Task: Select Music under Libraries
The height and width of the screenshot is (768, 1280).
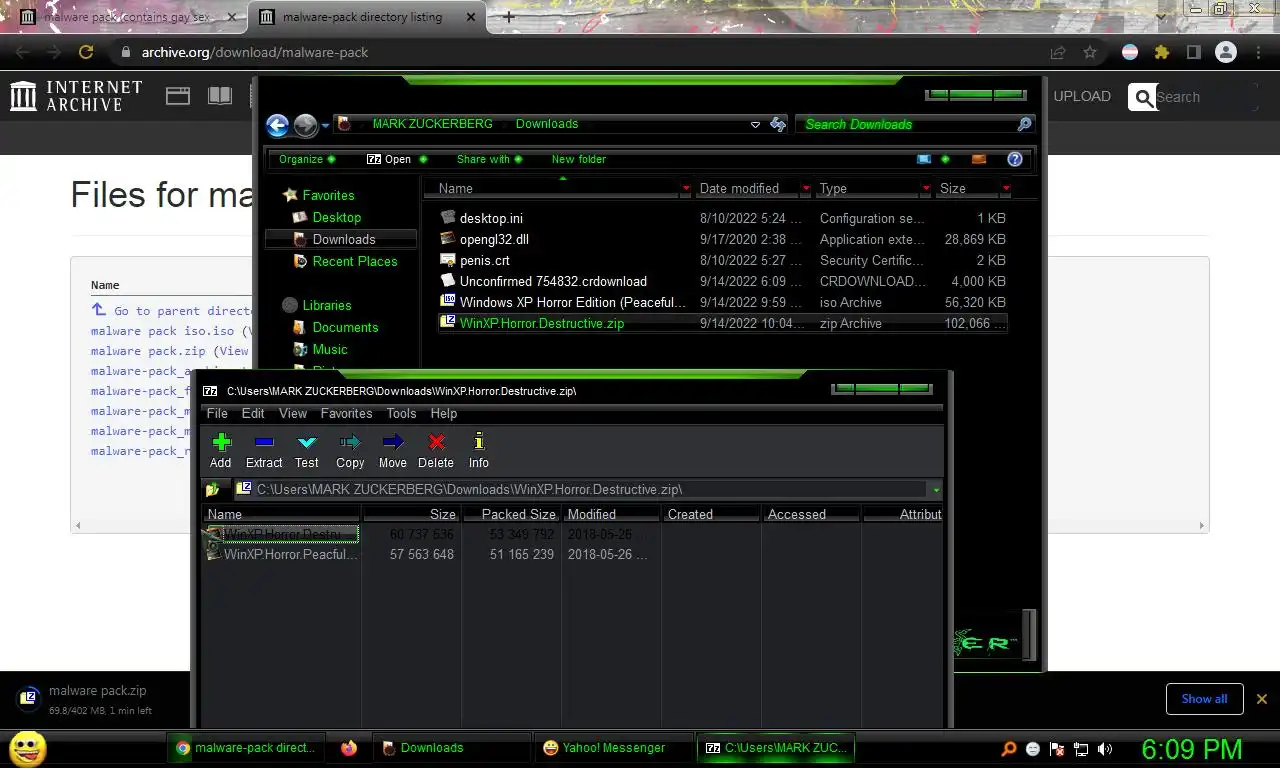Action: pos(330,349)
